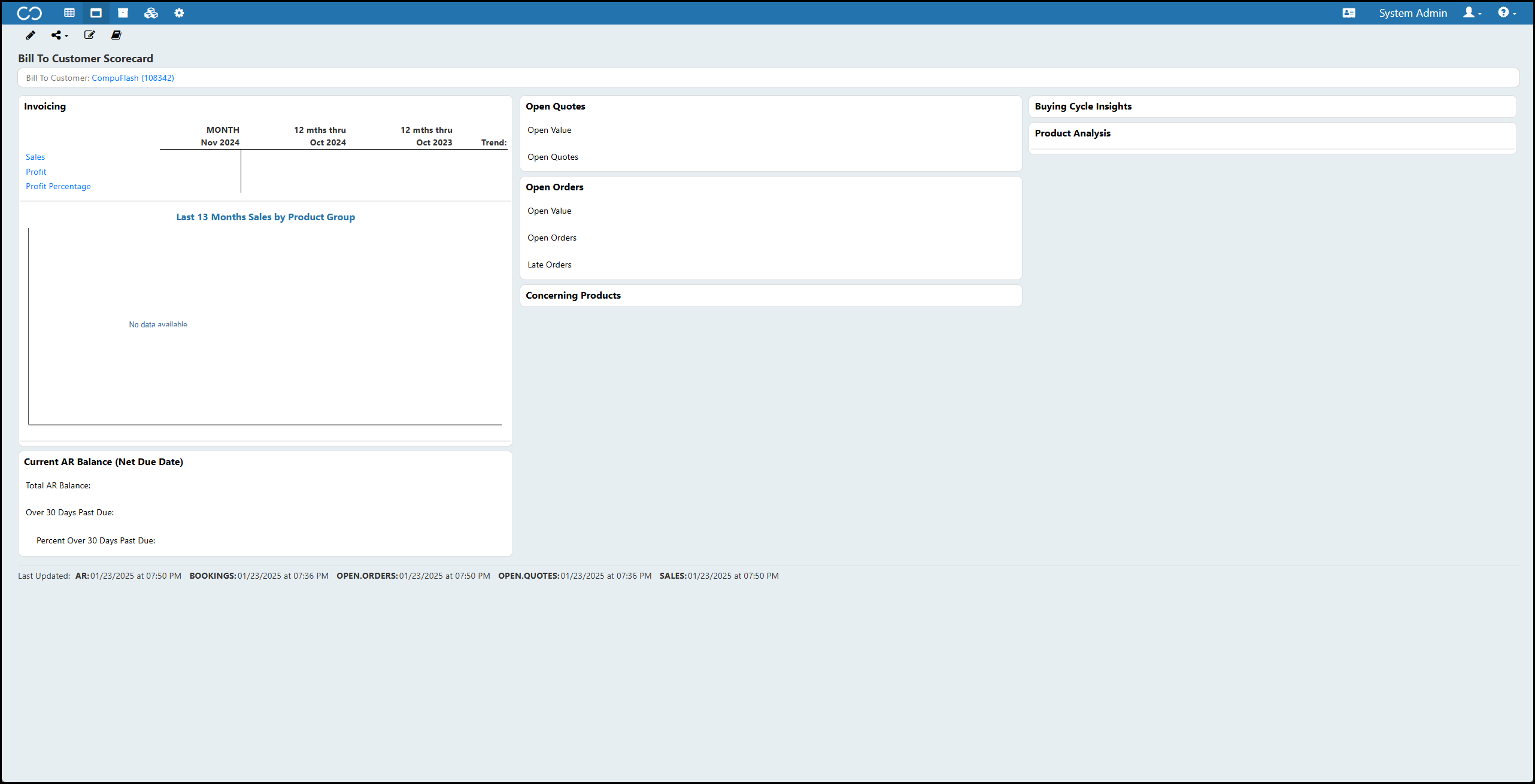
Task: Open the CompuFlash (108342) customer link
Action: tap(133, 78)
